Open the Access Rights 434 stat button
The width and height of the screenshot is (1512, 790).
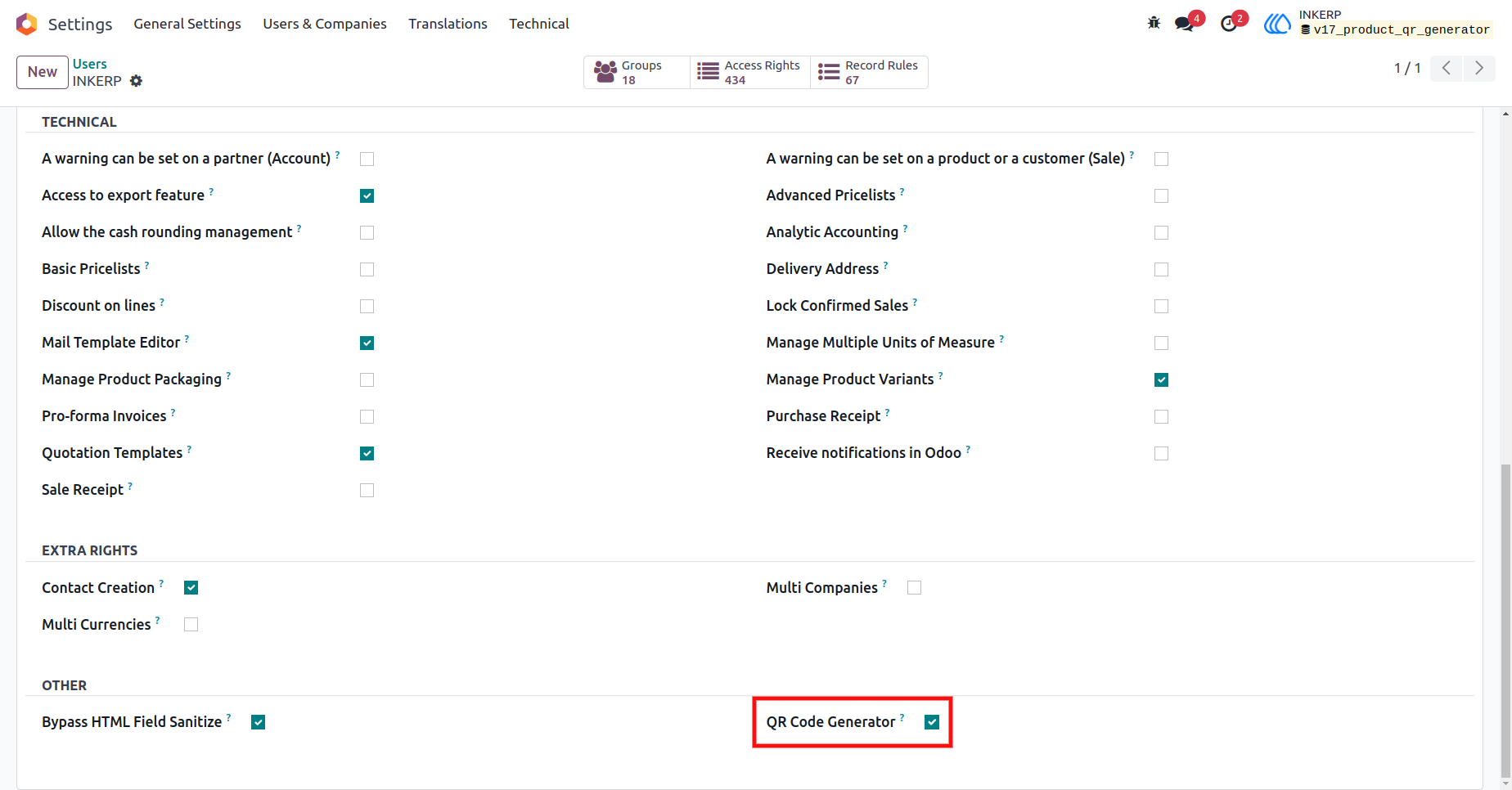[x=750, y=72]
